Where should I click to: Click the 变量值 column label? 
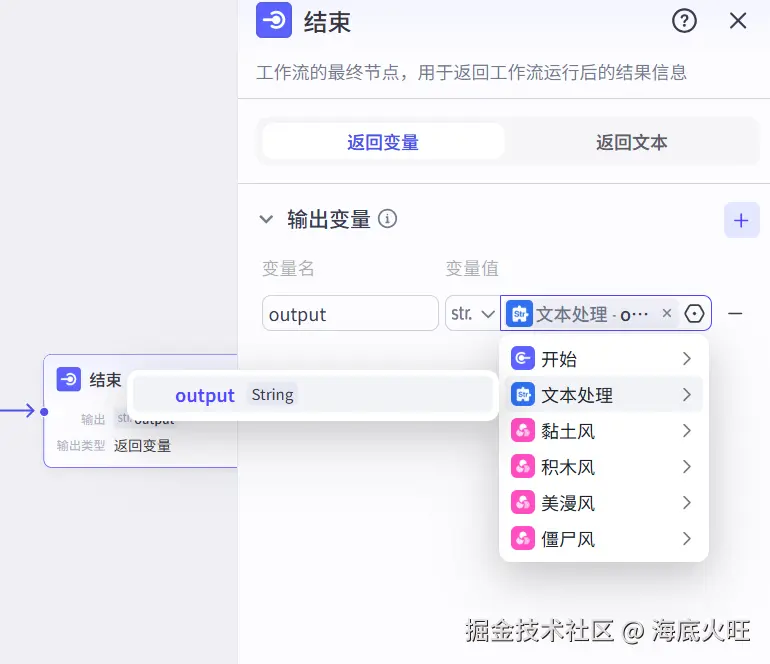[472, 269]
